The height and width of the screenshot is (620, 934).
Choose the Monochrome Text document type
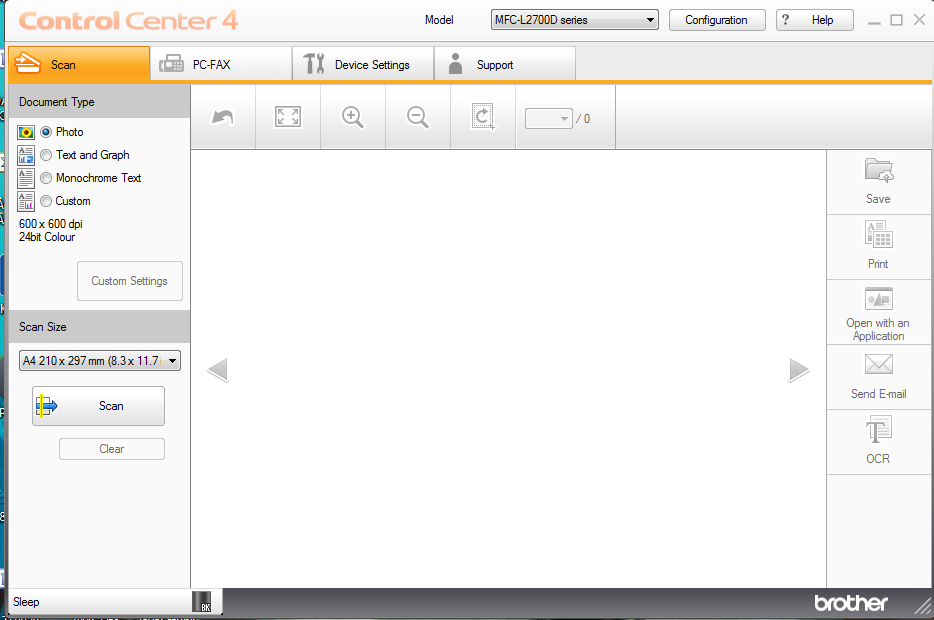point(46,178)
